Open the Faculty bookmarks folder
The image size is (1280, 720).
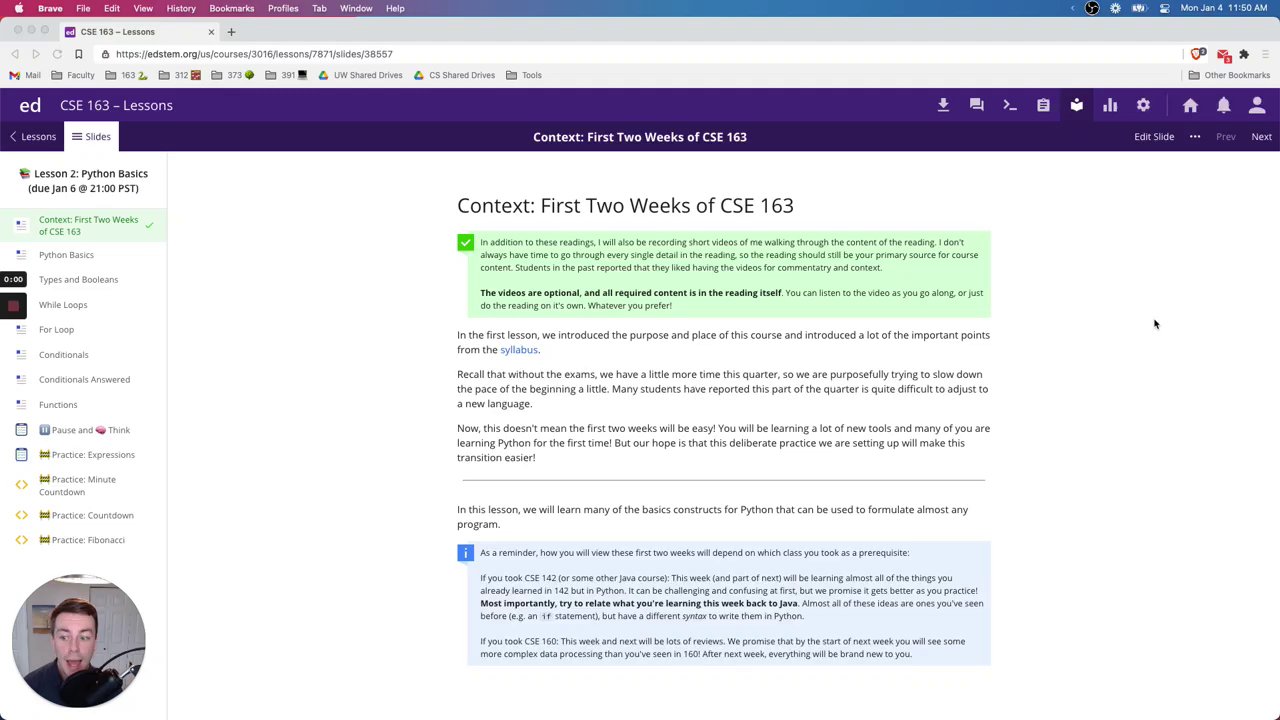pos(73,75)
